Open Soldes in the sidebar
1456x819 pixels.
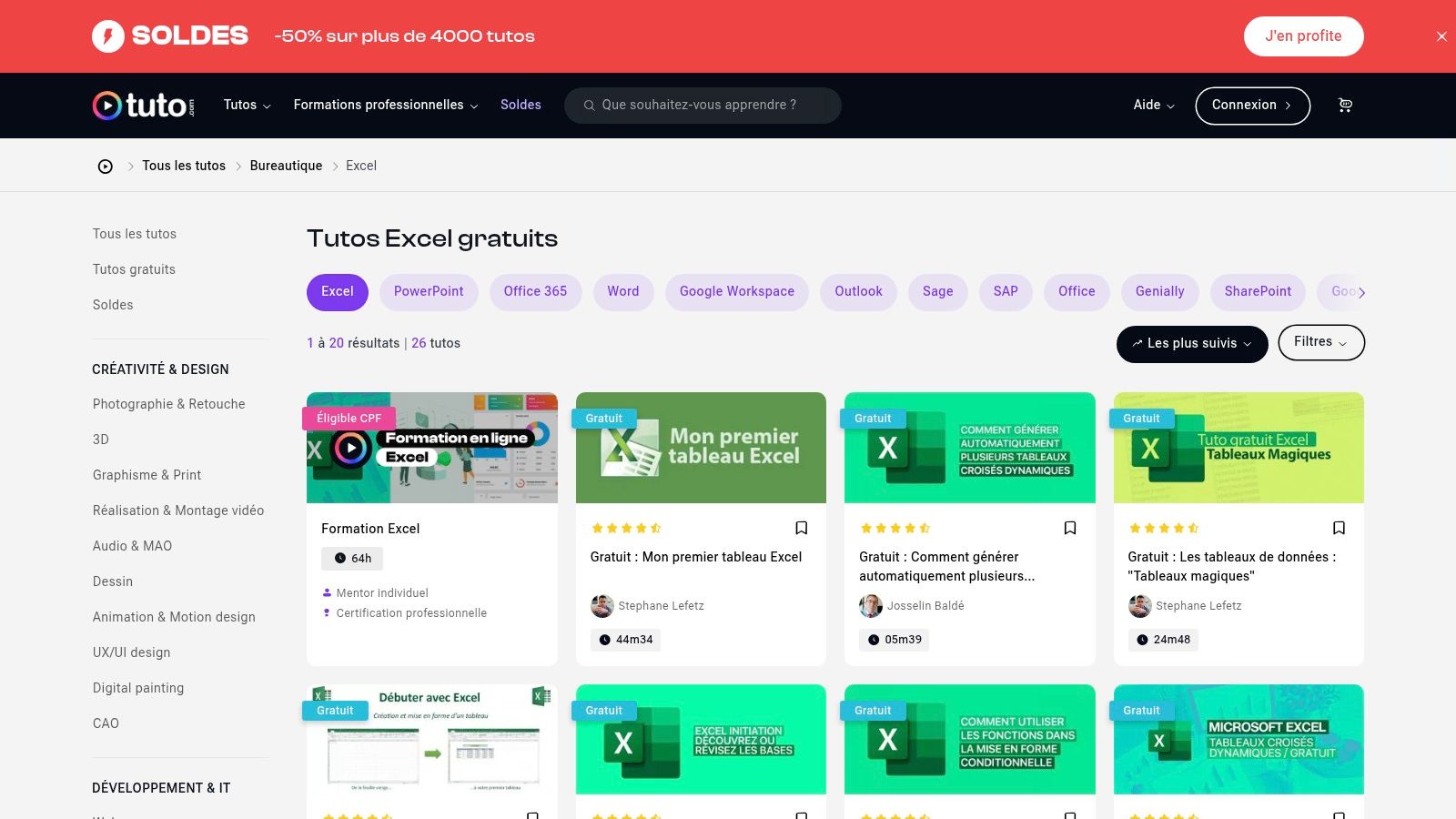pos(113,305)
